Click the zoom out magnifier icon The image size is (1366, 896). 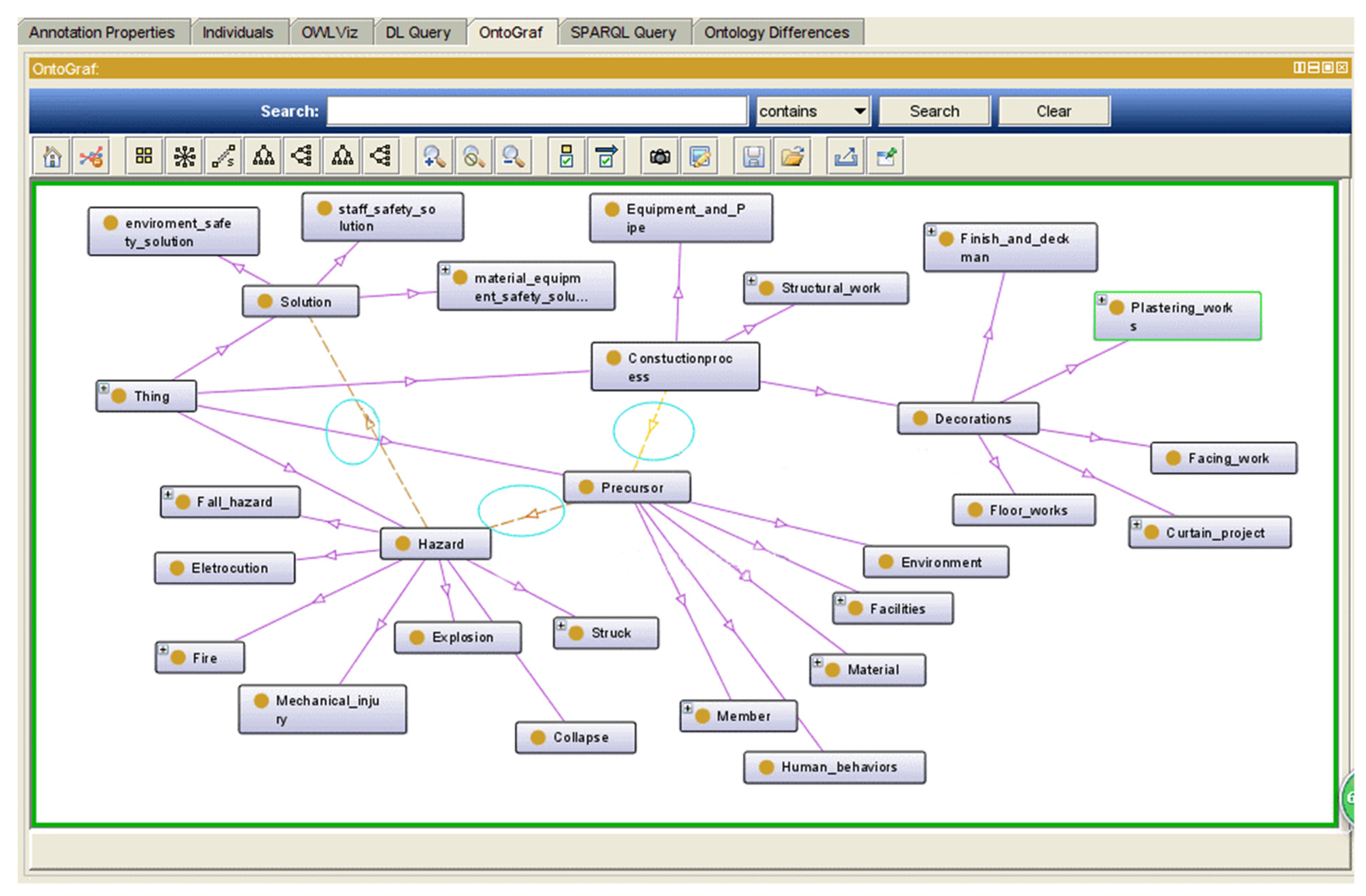tap(513, 156)
